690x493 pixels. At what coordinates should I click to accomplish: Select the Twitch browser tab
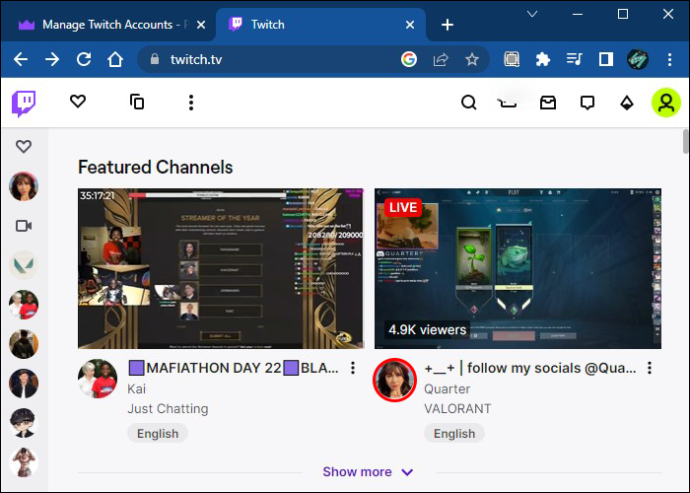point(320,25)
